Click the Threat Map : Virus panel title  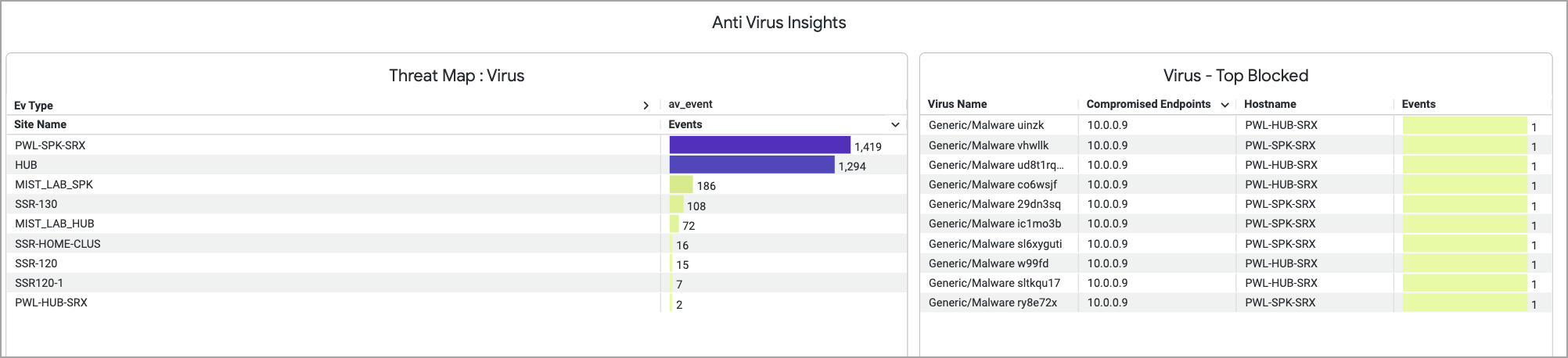point(456,76)
